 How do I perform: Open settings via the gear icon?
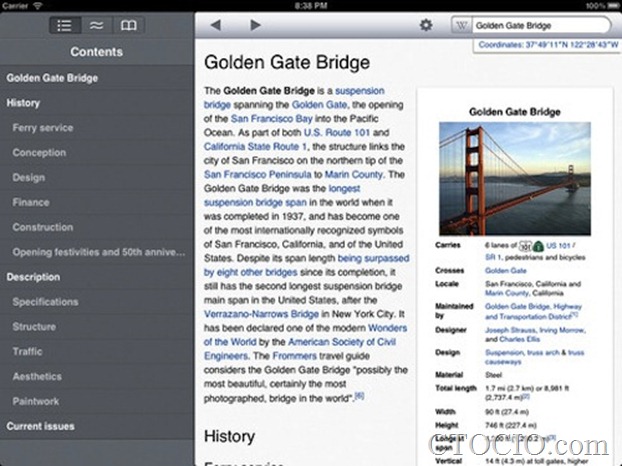(426, 25)
